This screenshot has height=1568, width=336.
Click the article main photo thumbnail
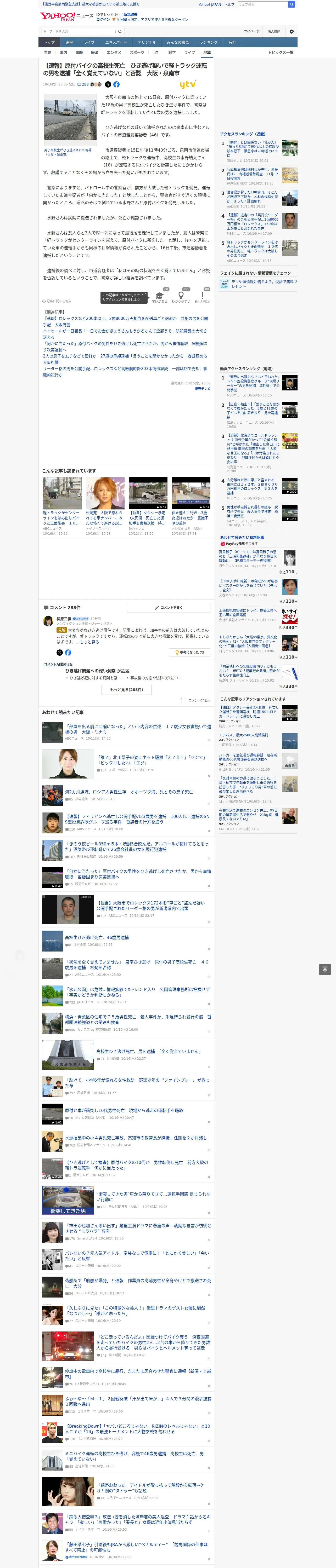70,120
